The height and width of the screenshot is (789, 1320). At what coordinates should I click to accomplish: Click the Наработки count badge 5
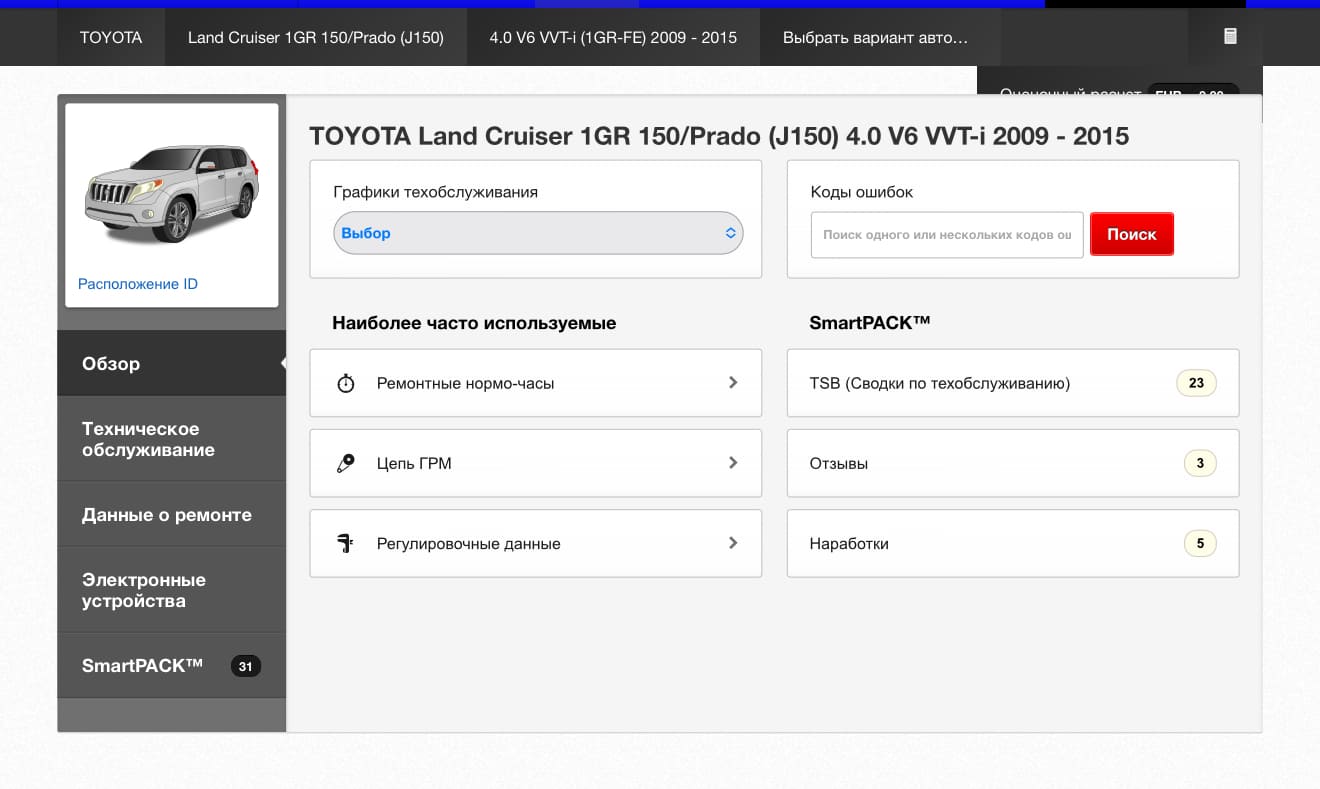coord(1200,543)
